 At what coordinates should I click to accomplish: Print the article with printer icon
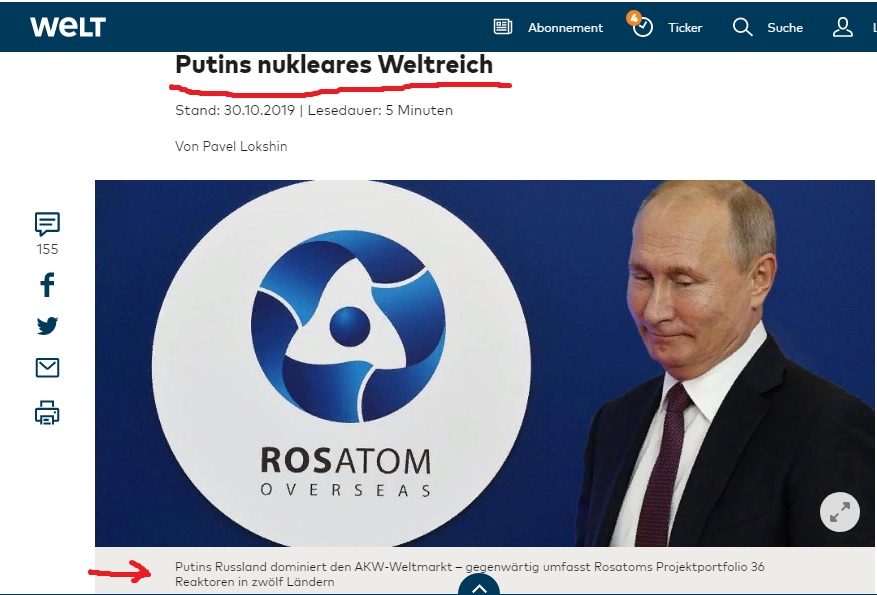[48, 413]
